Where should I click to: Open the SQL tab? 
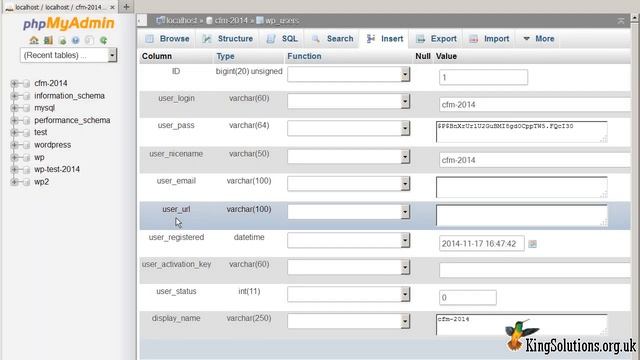(x=282, y=39)
